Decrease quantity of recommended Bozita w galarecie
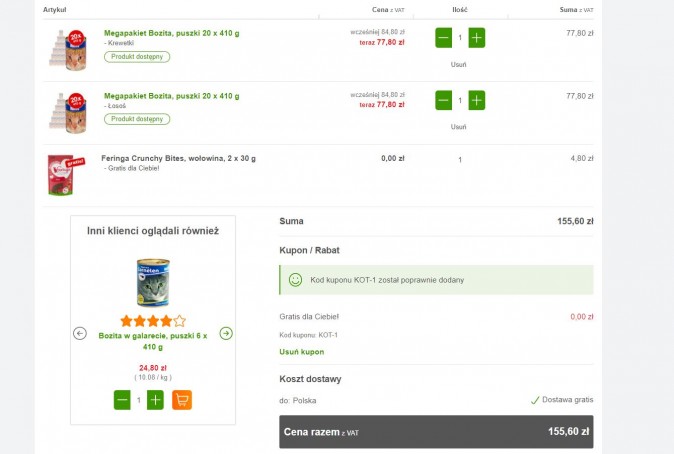This screenshot has height=454, width=674. (x=122, y=400)
